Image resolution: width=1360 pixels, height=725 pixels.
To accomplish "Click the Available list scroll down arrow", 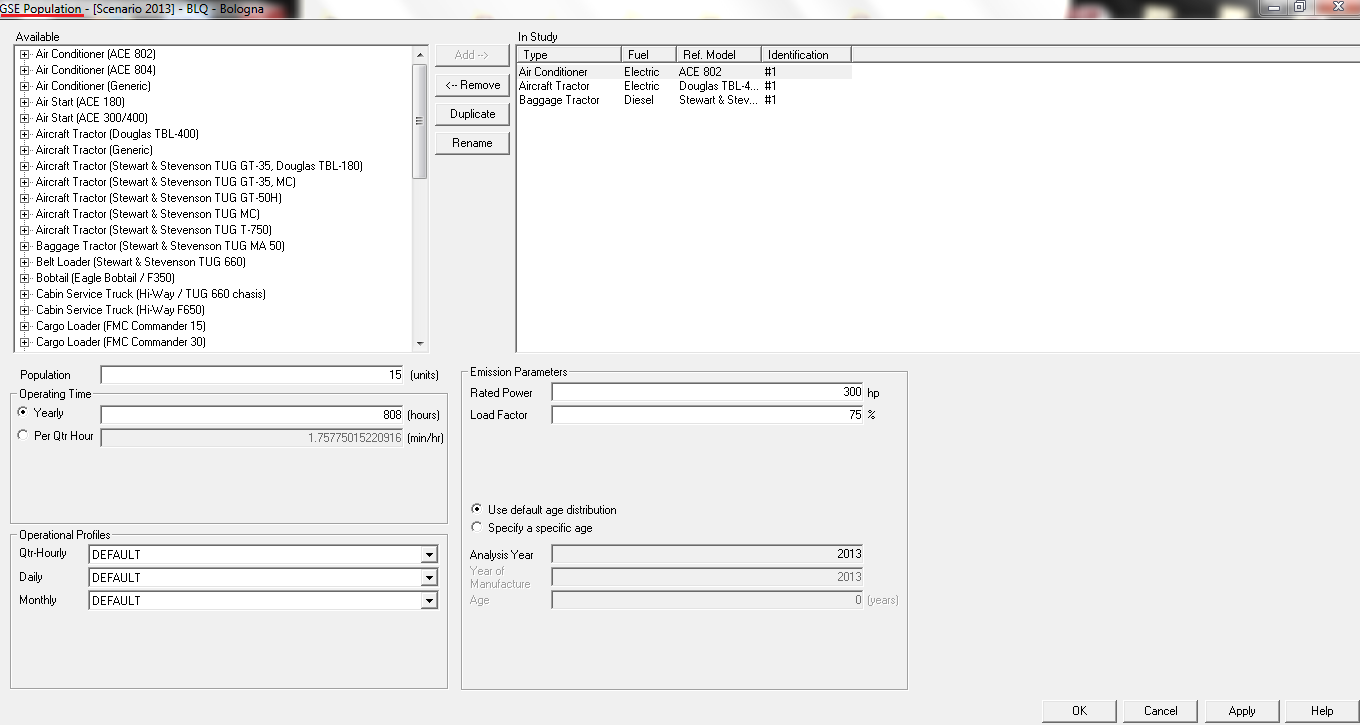I will (420, 342).
